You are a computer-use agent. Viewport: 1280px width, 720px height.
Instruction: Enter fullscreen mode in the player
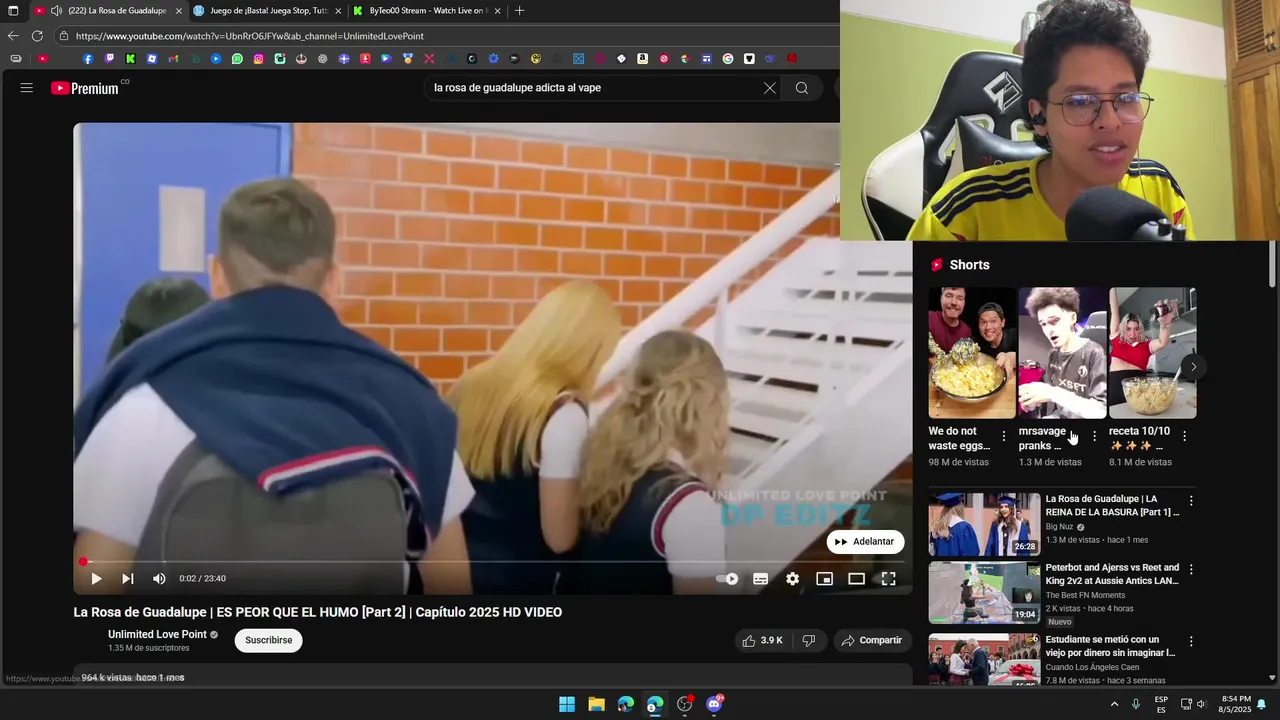[888, 578]
